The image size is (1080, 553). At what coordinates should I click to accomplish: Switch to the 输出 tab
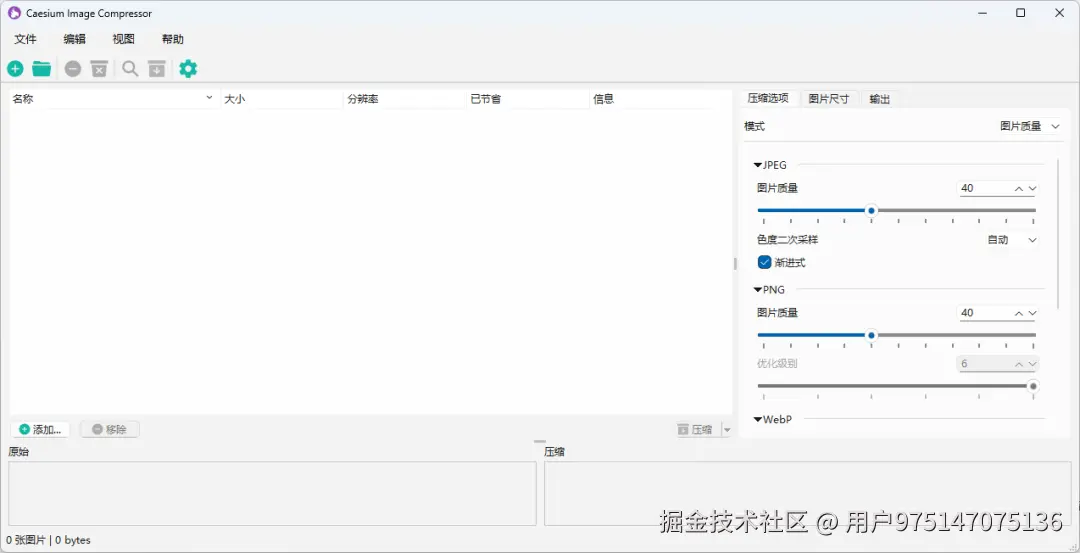coord(880,99)
